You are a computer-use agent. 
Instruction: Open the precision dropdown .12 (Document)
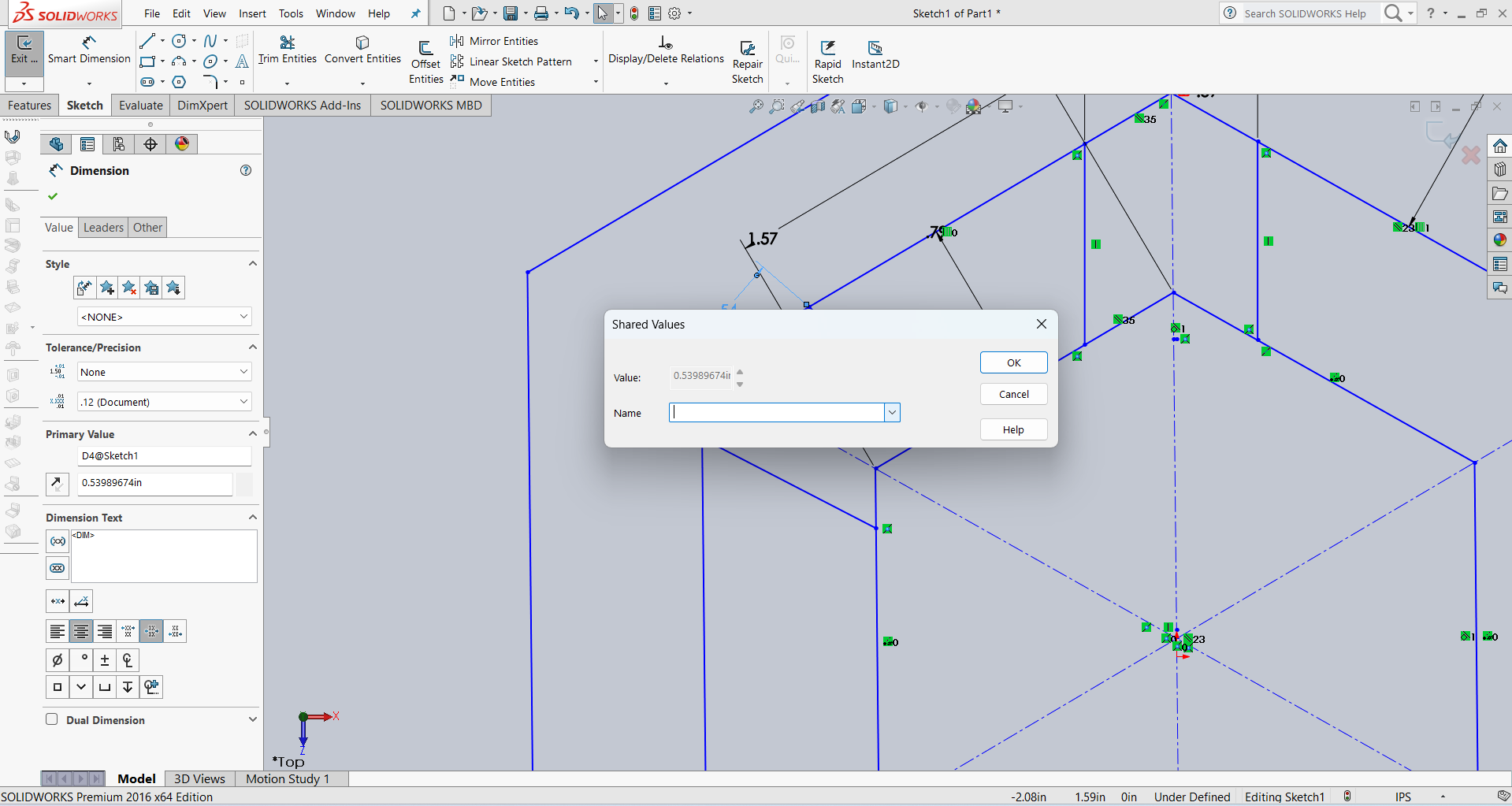click(165, 402)
